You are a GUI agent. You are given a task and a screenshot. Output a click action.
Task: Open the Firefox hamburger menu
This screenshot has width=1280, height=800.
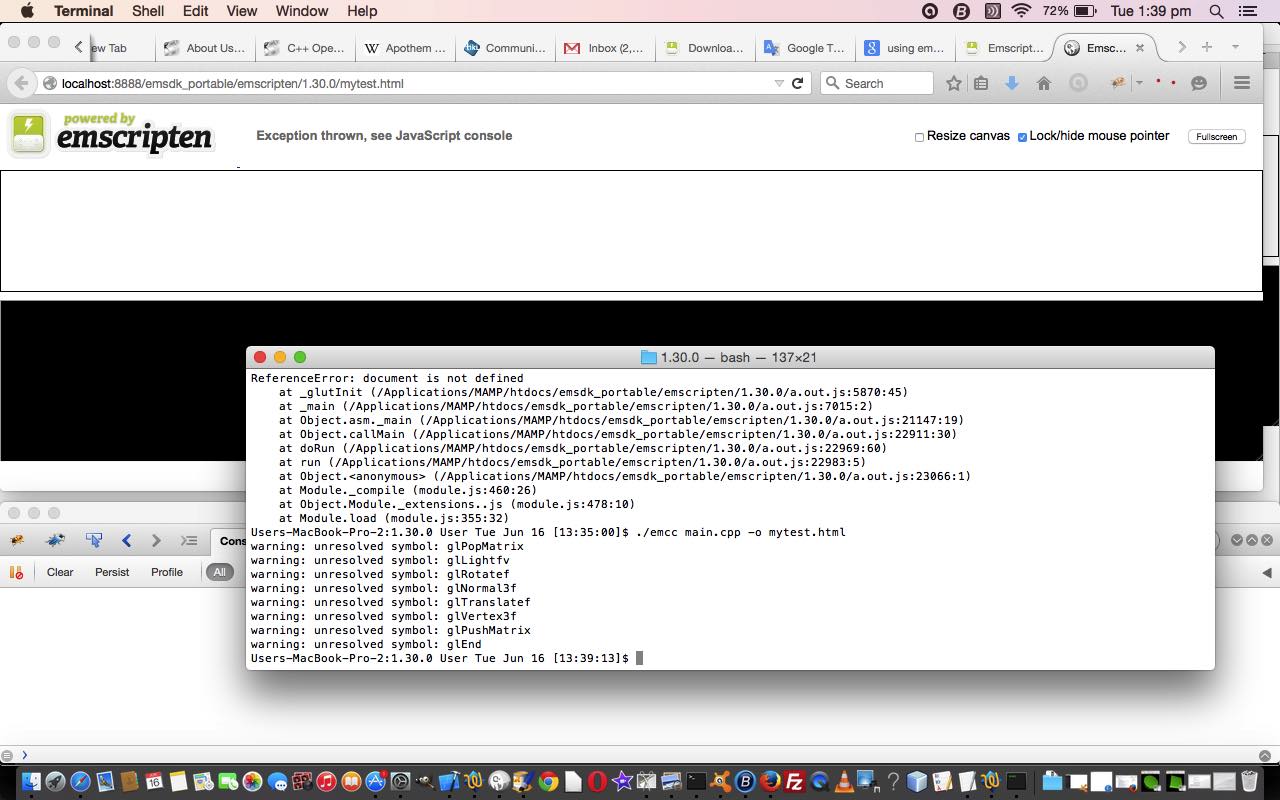coord(1242,83)
